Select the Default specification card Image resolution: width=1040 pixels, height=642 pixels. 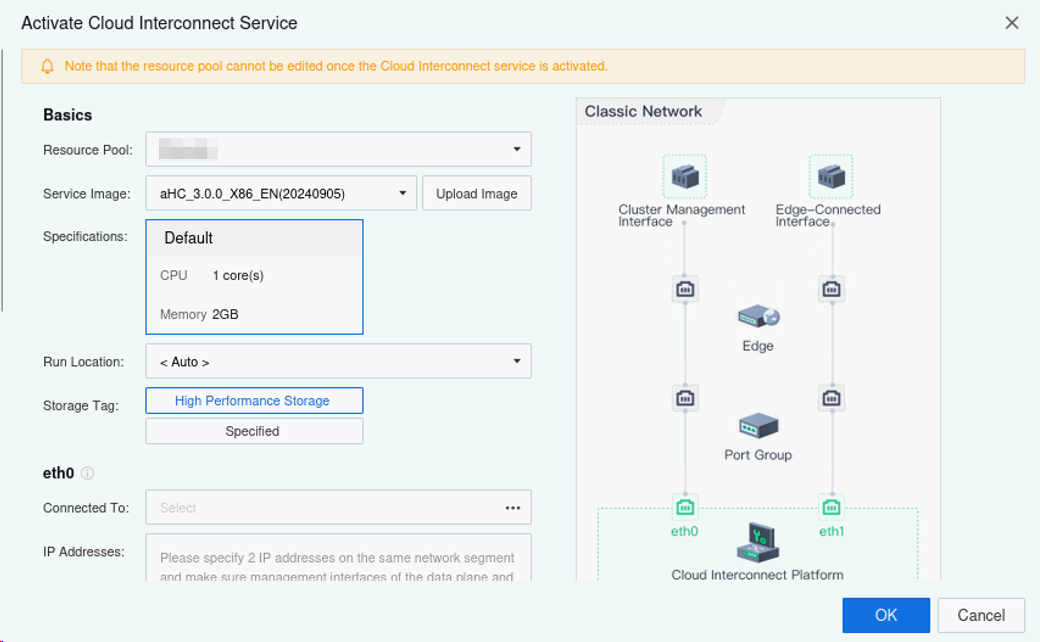click(x=254, y=276)
